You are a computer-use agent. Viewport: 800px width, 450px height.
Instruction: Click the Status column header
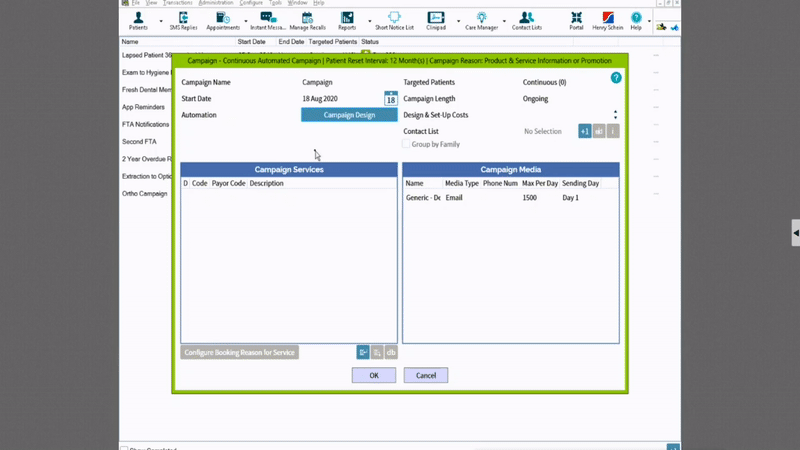pos(370,42)
